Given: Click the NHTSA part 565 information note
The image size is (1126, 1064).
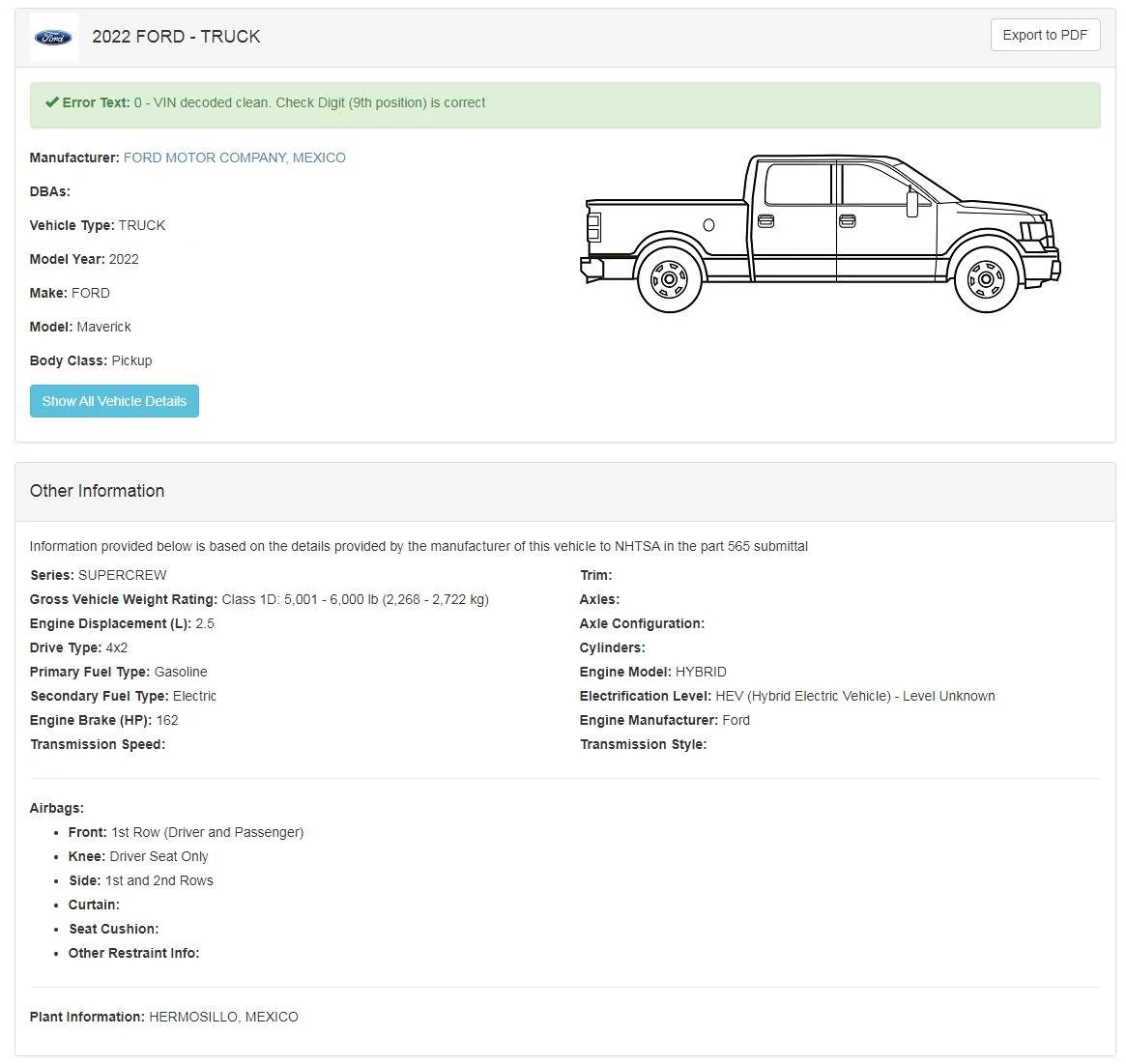Looking at the screenshot, I should pyautogui.click(x=419, y=546).
